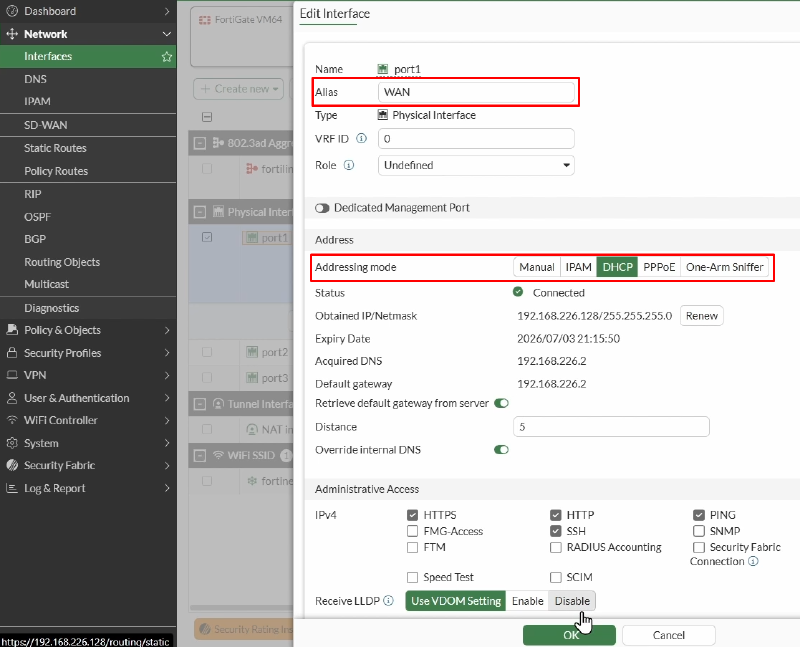Uncheck the SSH access checkbox
This screenshot has height=647, width=800.
pyautogui.click(x=556, y=531)
